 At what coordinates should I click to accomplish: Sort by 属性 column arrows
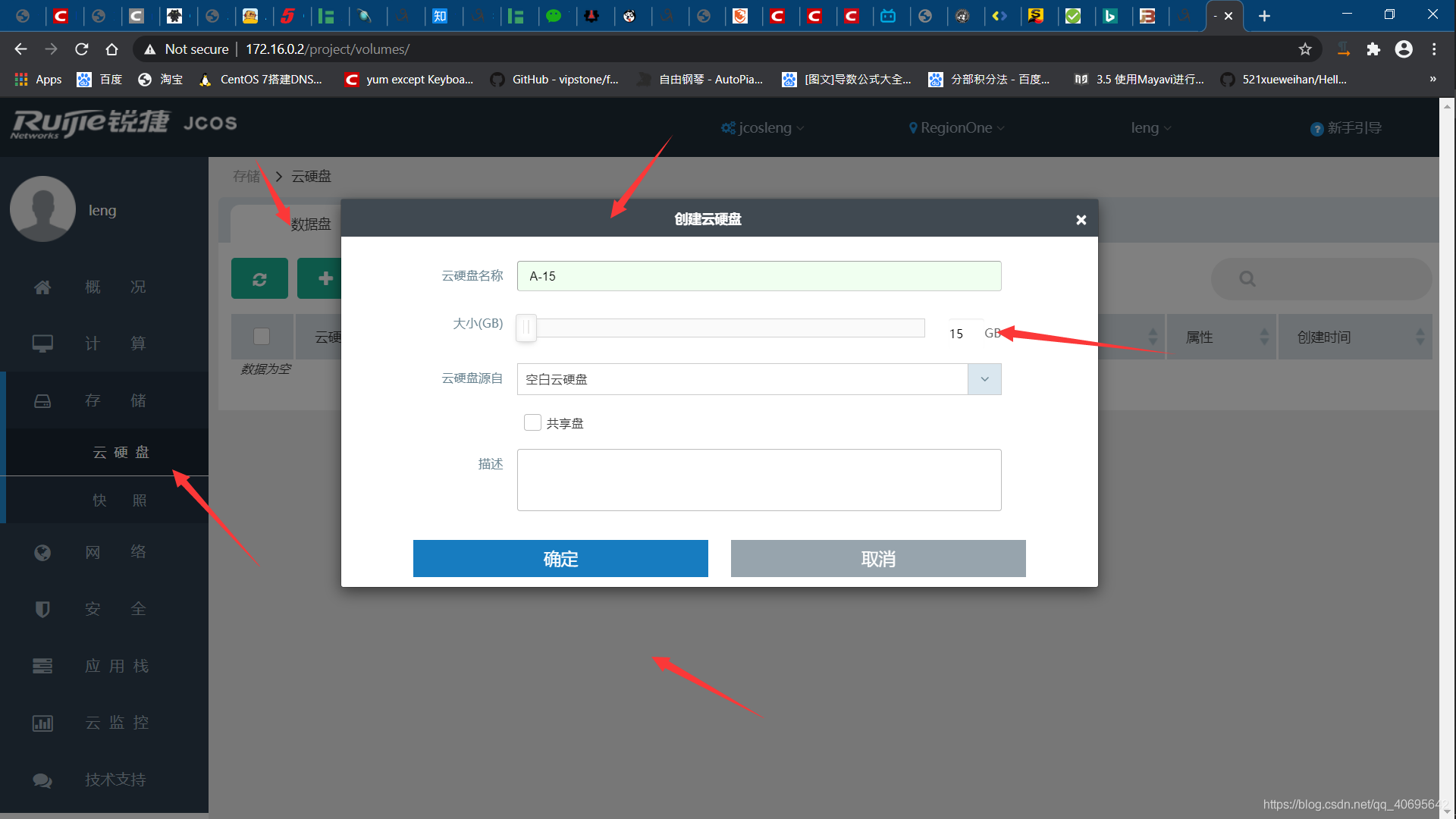pyautogui.click(x=1264, y=337)
